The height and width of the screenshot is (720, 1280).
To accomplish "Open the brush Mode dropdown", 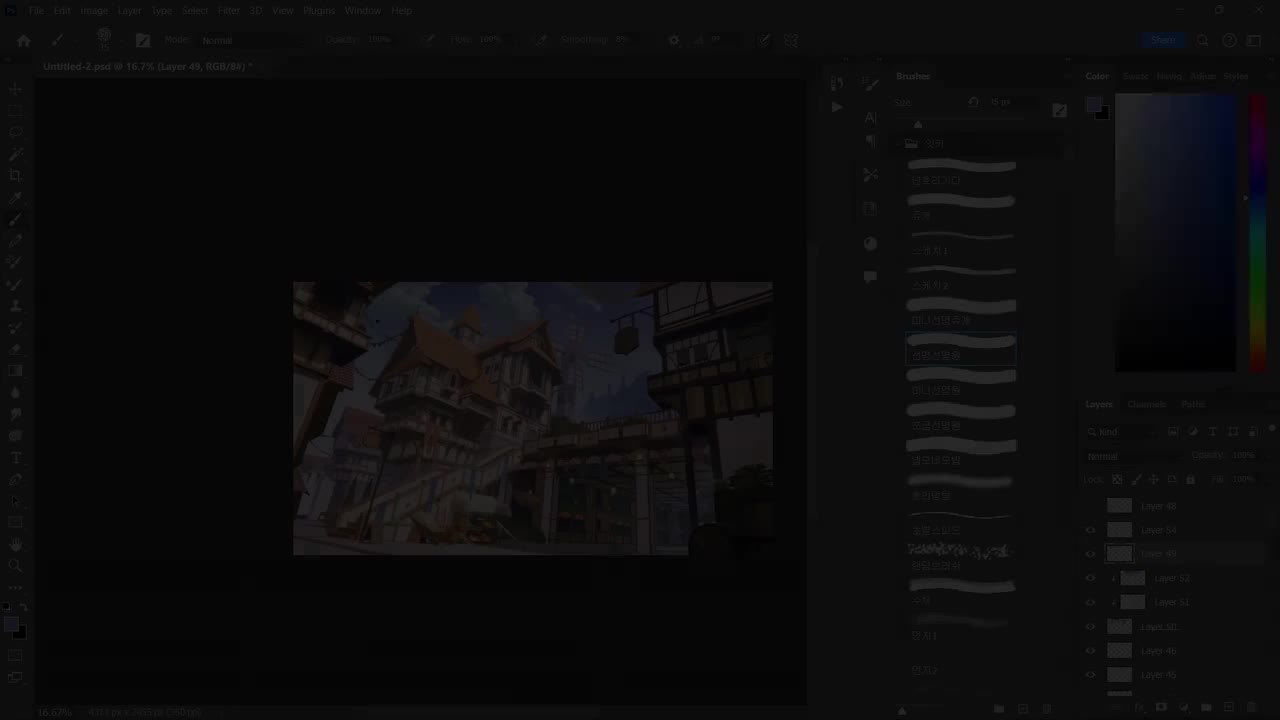I will [250, 40].
